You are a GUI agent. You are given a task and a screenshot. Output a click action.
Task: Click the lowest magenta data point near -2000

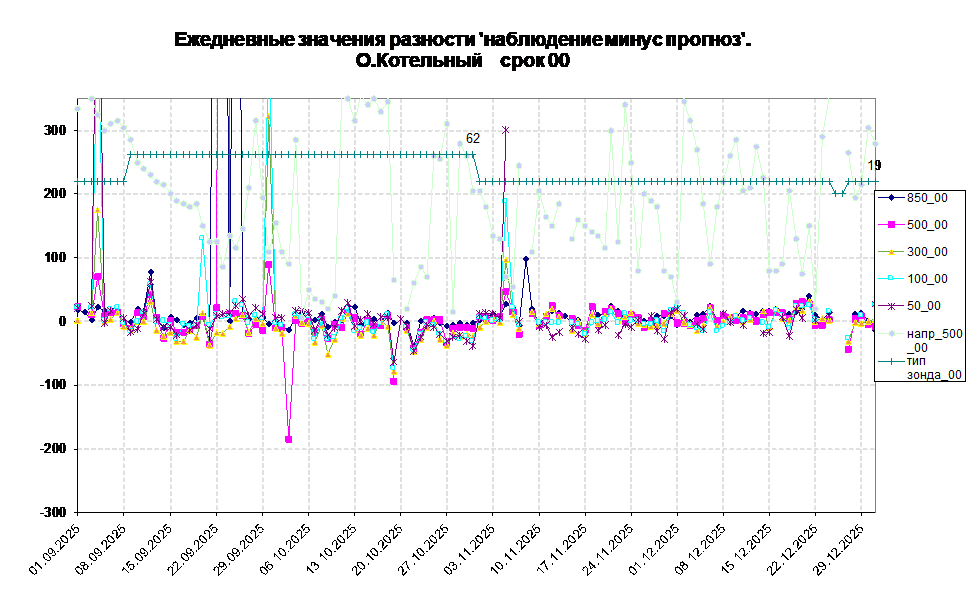click(289, 439)
